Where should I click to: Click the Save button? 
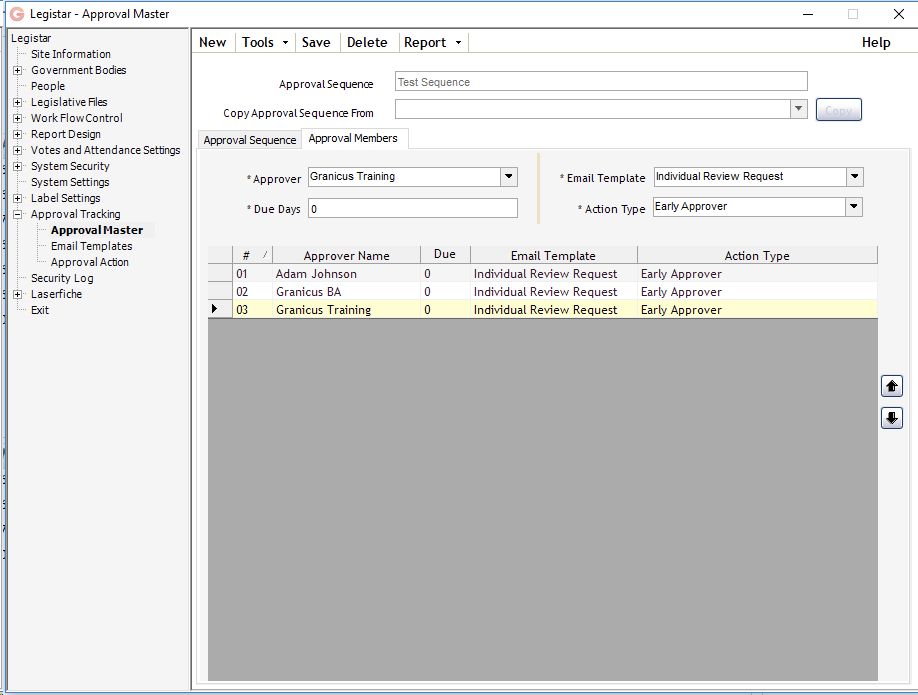pyautogui.click(x=316, y=42)
